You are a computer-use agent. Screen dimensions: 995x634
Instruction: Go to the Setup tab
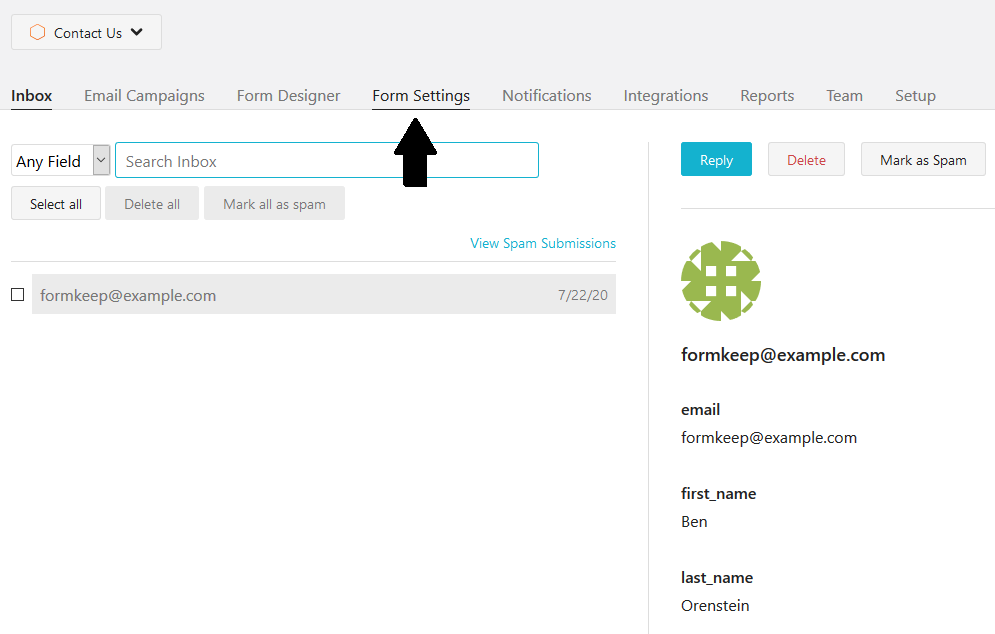(x=915, y=96)
